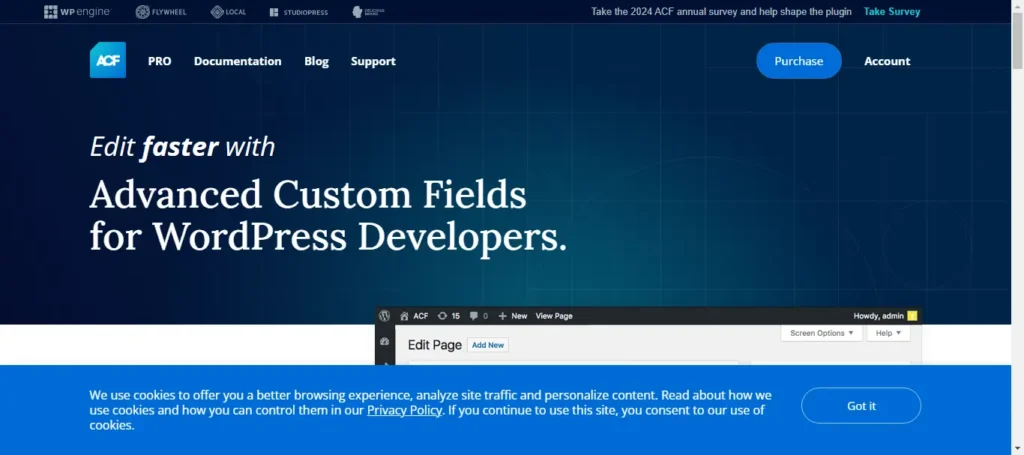The height and width of the screenshot is (455, 1024).
Task: Click the 2024 ACF annual survey announcement text
Action: click(x=721, y=12)
